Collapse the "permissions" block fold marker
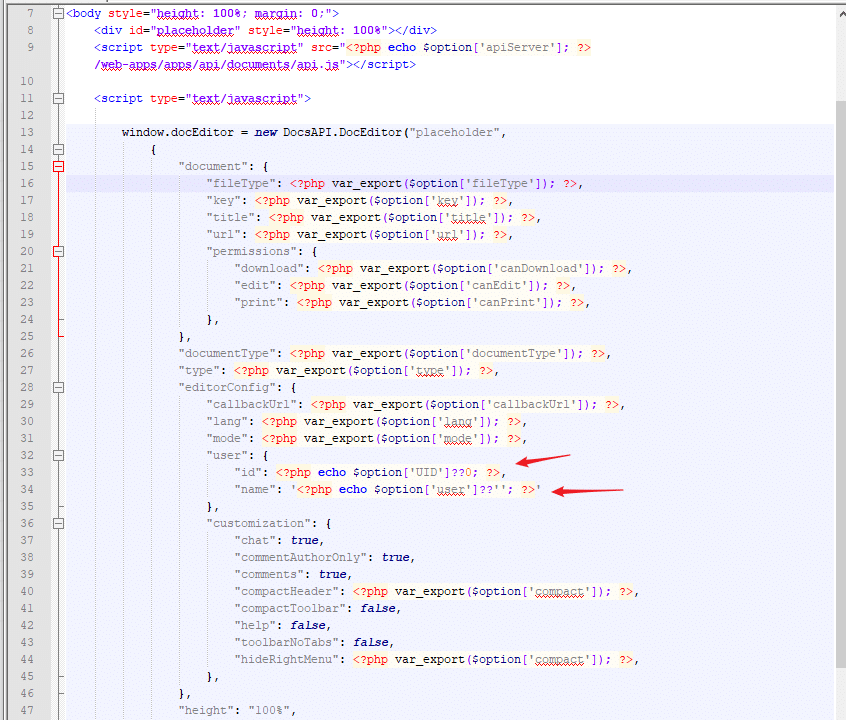 (58, 252)
